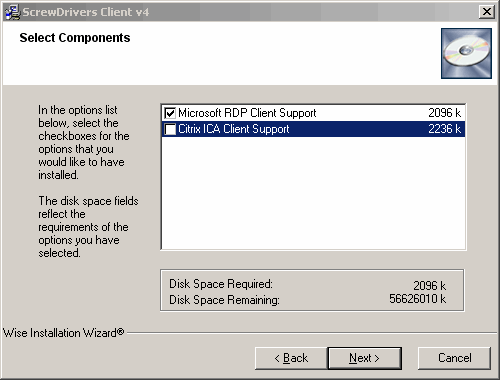Click the Disk Space Remaining label

[224, 300]
